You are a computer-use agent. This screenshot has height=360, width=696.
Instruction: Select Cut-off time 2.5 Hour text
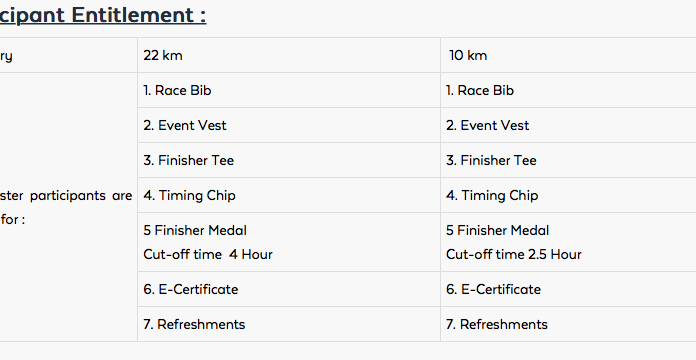coord(514,254)
